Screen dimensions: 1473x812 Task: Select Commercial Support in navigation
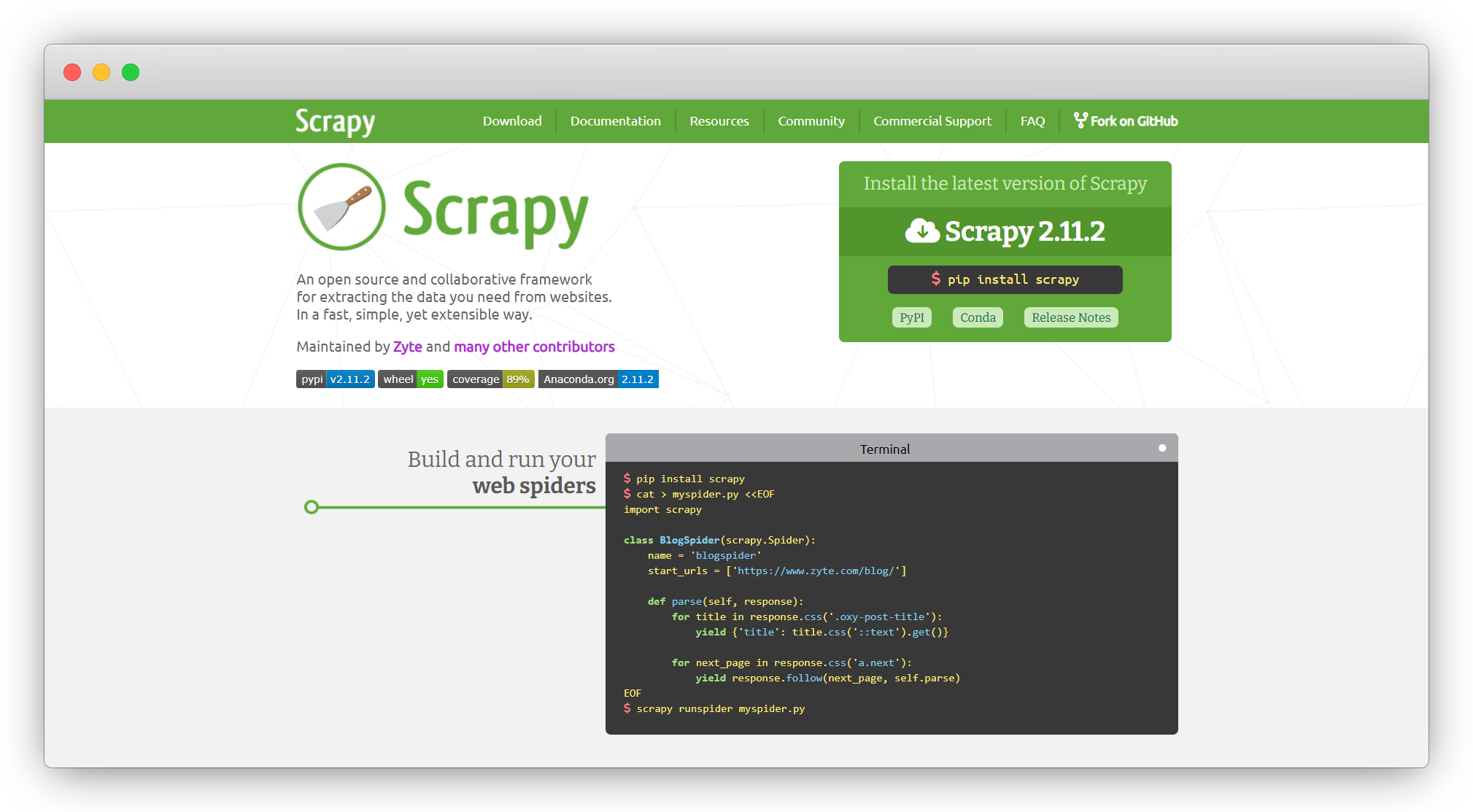click(x=932, y=121)
